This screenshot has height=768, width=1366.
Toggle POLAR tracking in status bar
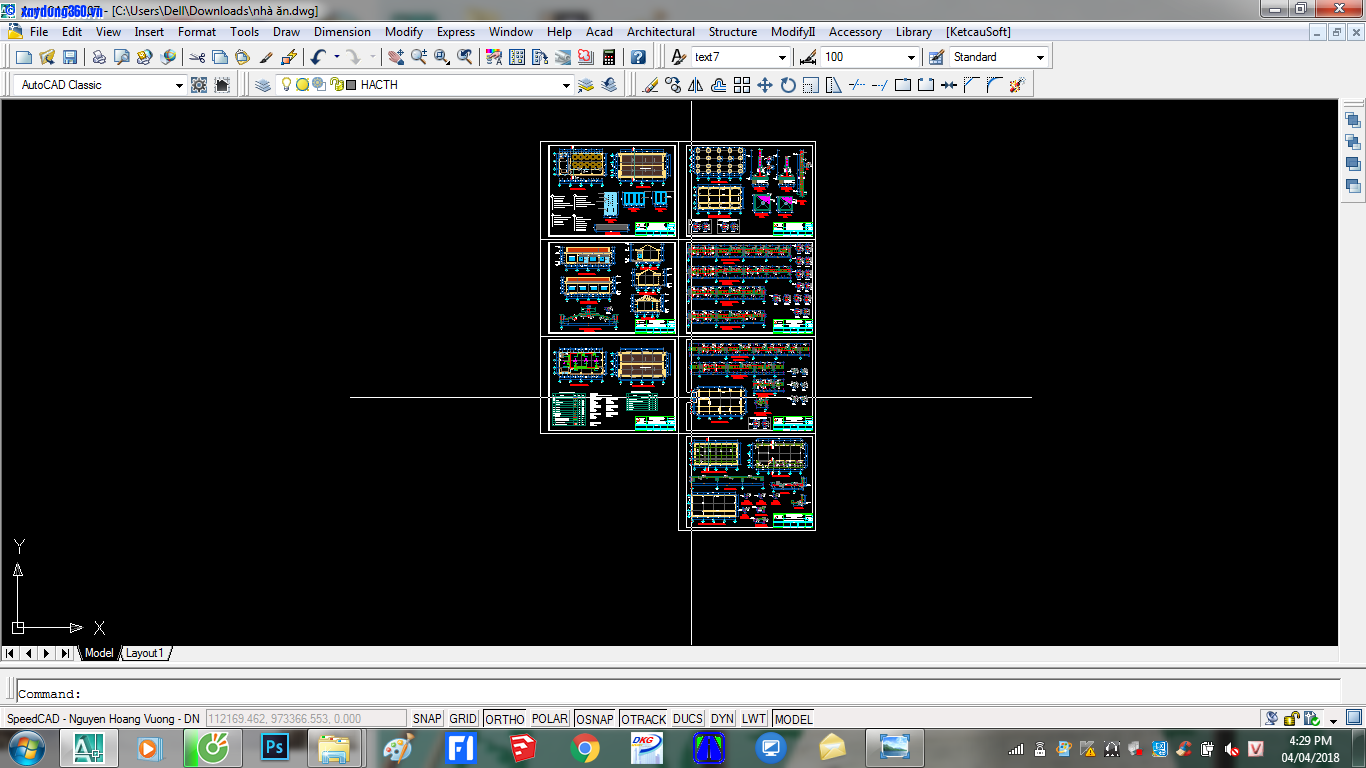[550, 718]
